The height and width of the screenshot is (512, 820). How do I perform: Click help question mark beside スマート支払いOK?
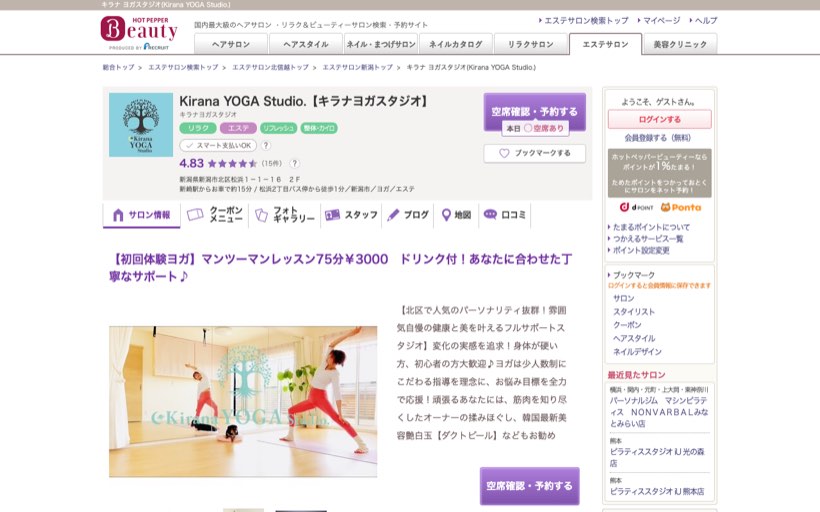click(x=266, y=145)
